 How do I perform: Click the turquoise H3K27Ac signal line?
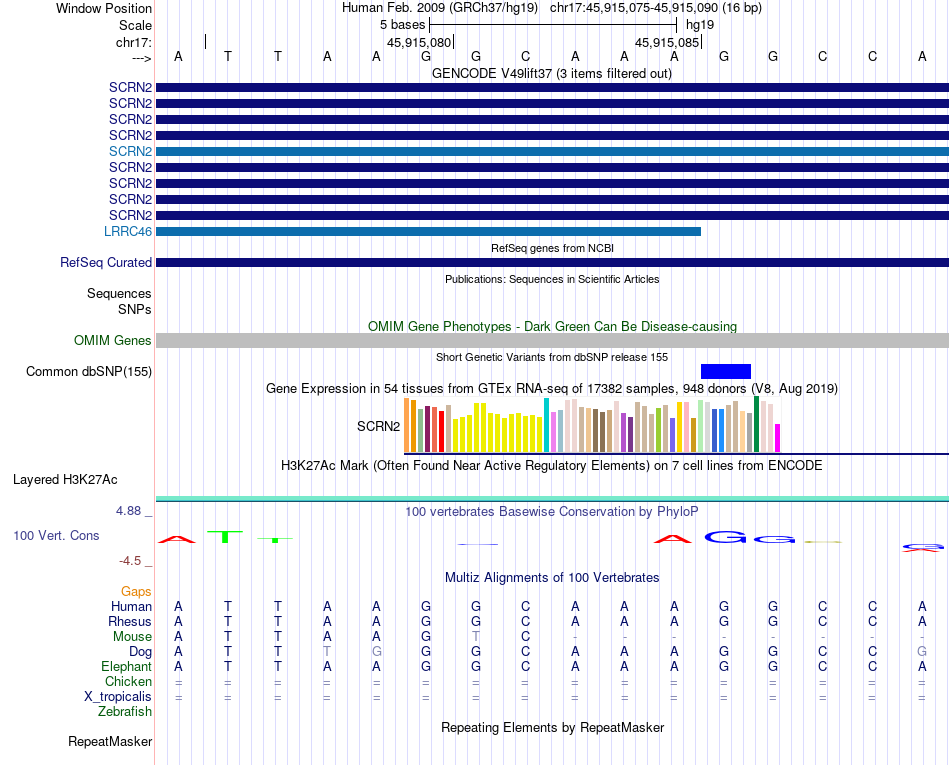click(x=553, y=498)
